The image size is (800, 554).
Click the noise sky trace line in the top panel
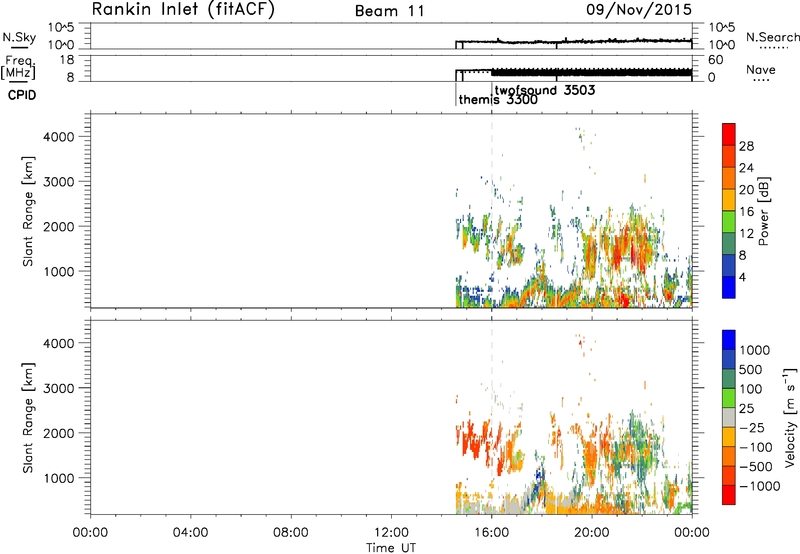coord(573,41)
